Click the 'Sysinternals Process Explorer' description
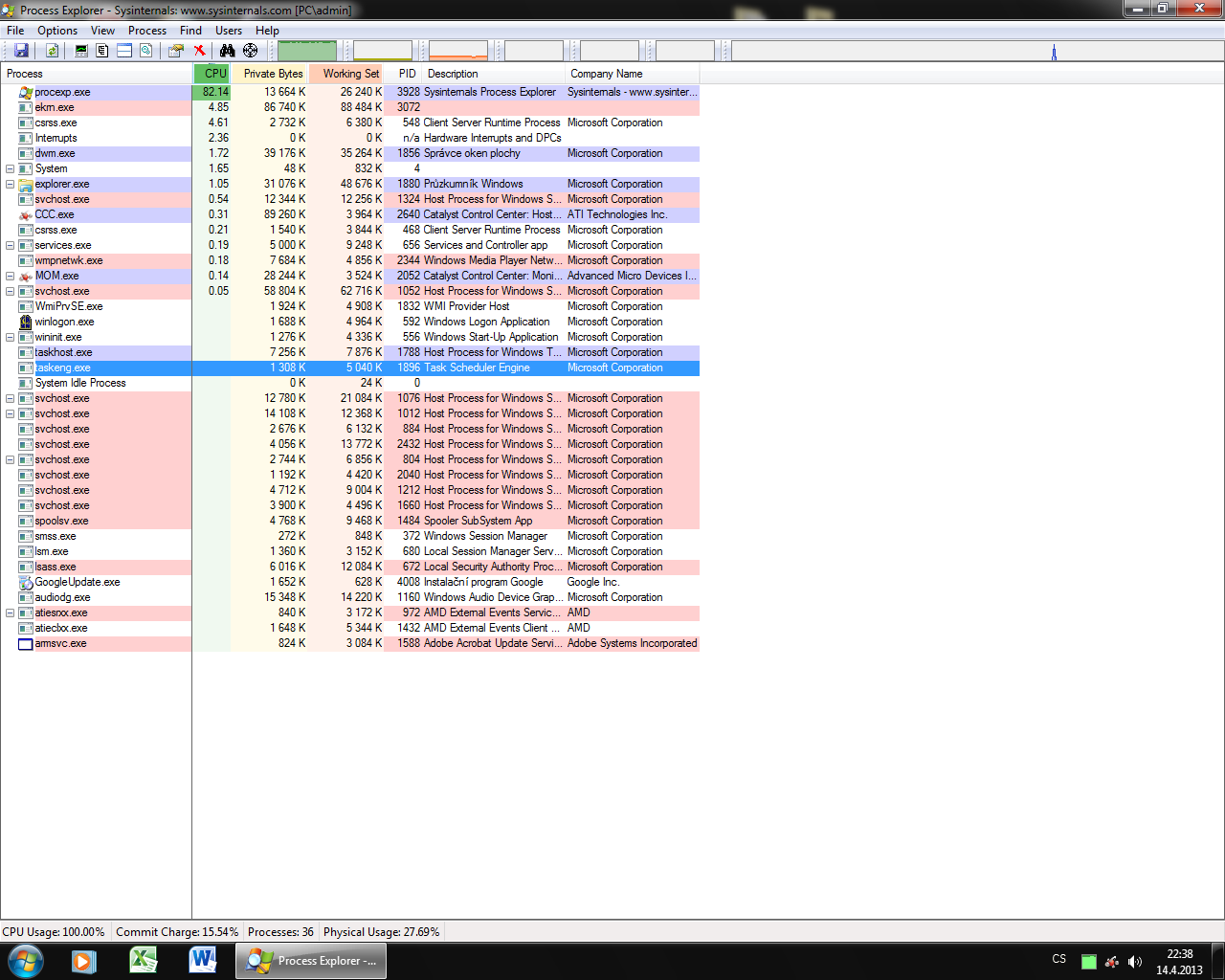1225x980 pixels. [x=490, y=92]
